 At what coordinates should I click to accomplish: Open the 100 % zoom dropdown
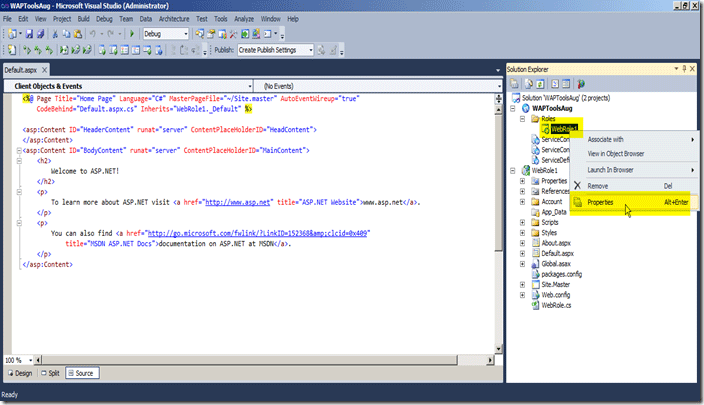(x=31, y=360)
